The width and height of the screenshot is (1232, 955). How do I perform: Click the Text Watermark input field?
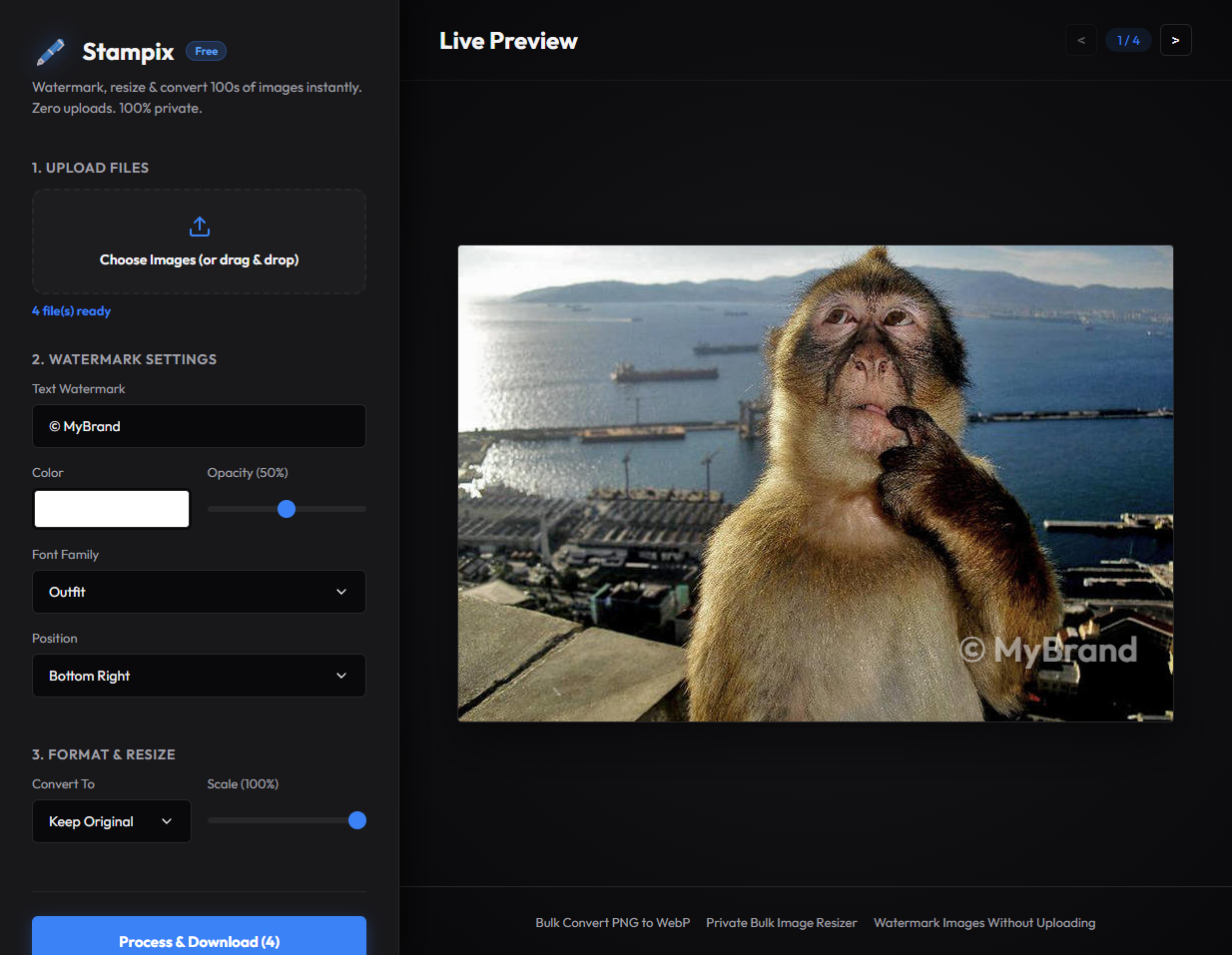(199, 425)
